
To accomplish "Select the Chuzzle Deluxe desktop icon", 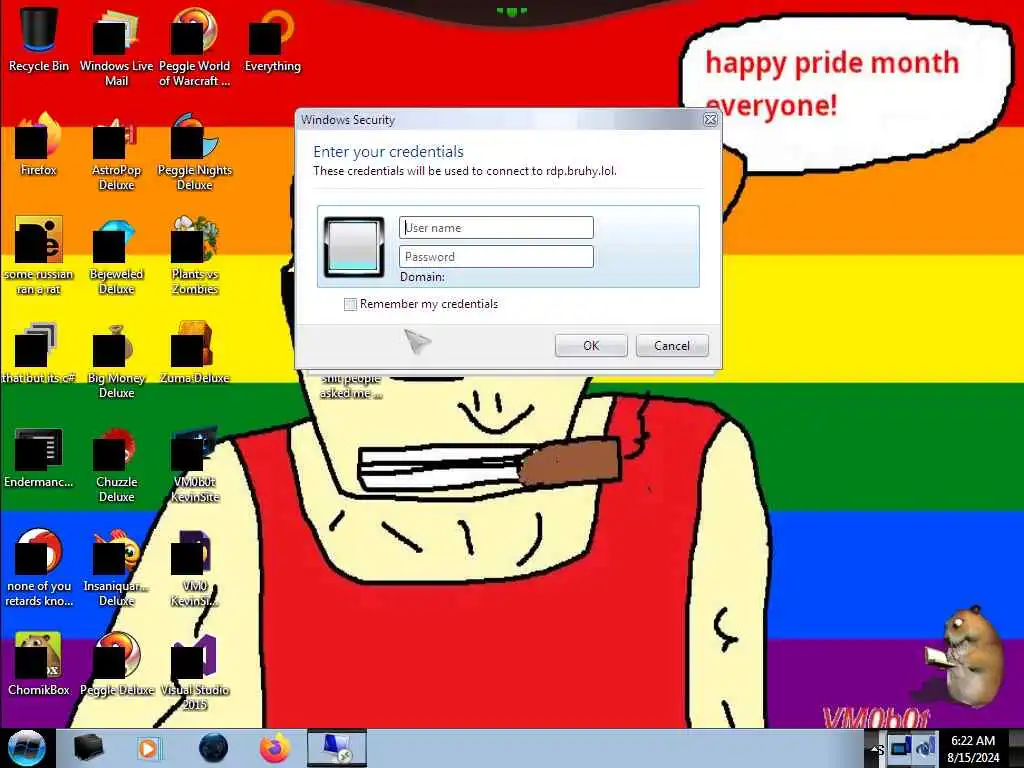I will 116,464.
